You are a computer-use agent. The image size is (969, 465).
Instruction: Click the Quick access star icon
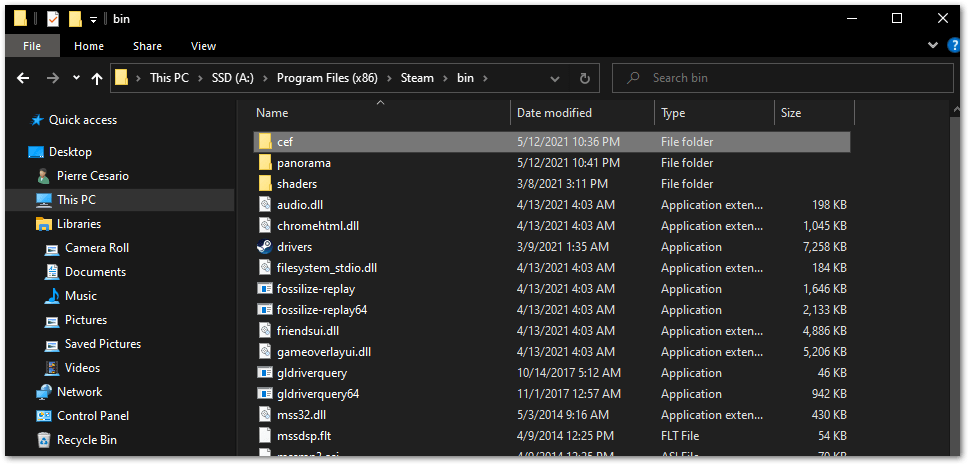click(37, 120)
